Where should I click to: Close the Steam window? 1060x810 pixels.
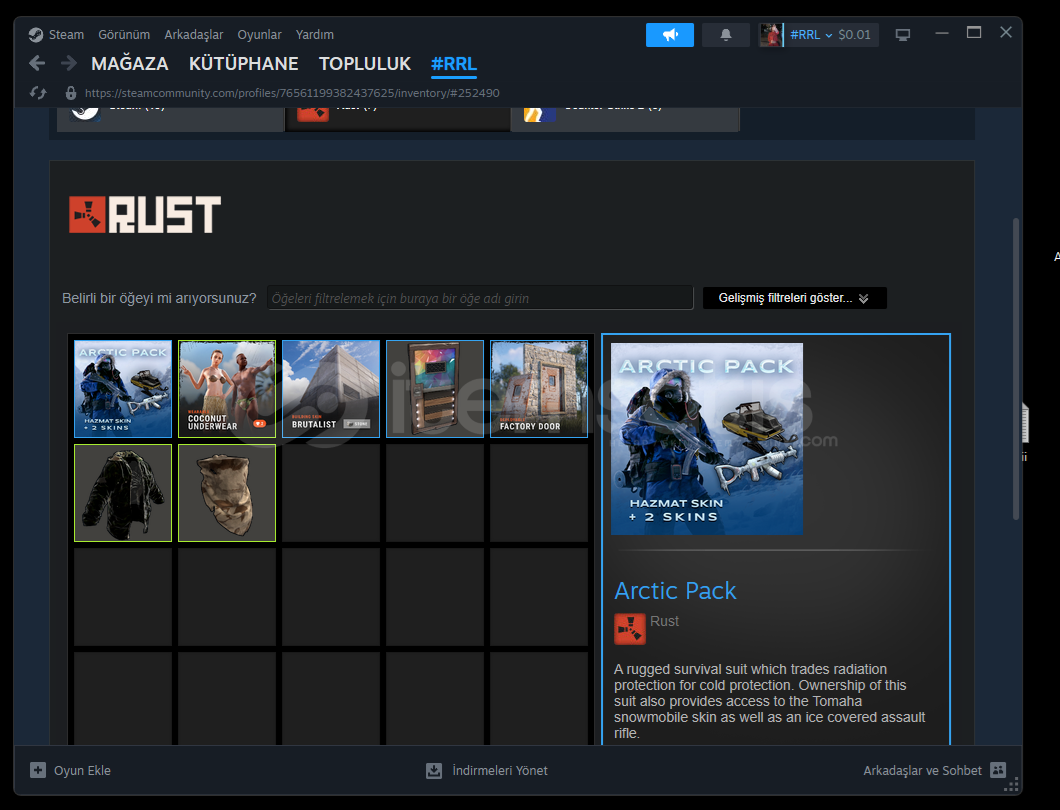(1006, 32)
